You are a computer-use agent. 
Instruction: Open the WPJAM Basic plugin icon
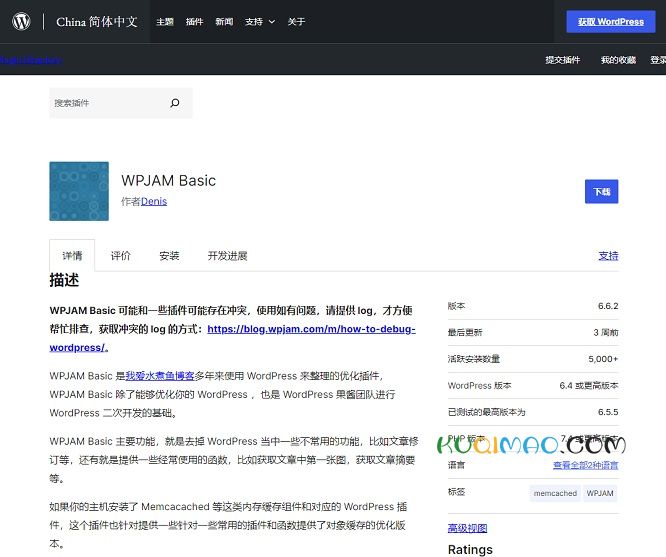pos(79,191)
